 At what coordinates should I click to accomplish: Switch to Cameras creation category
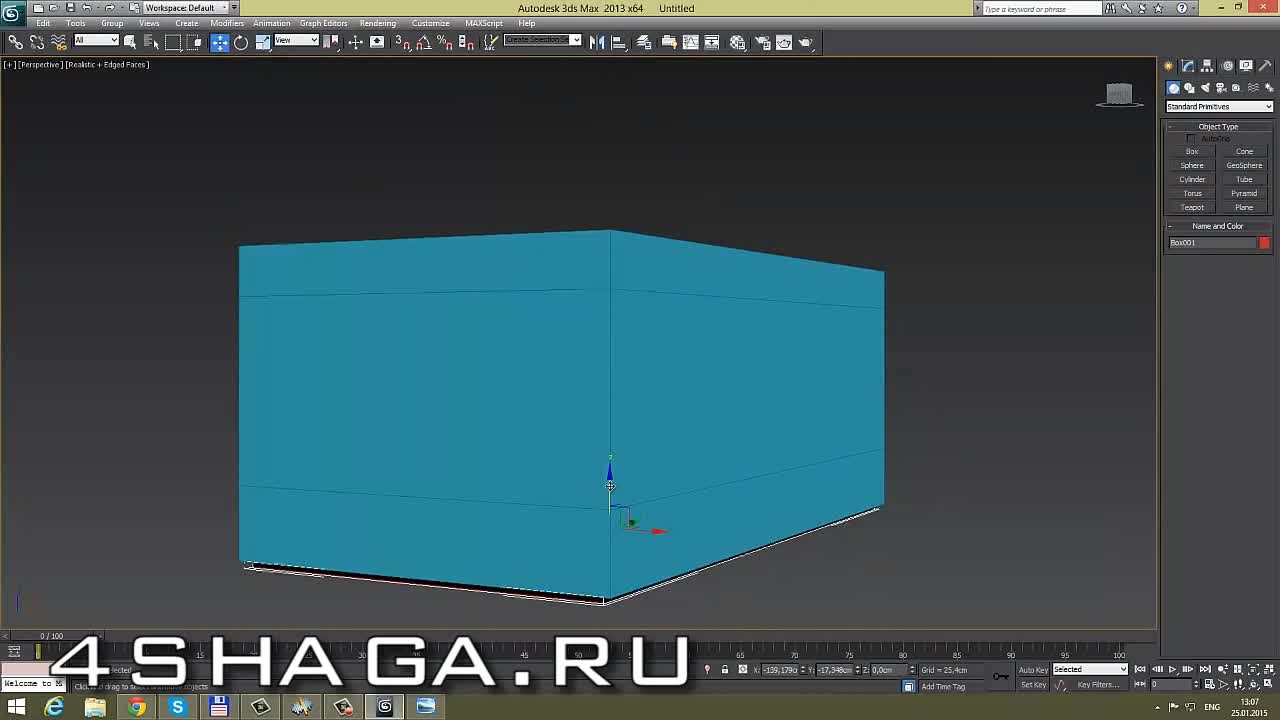pos(1221,88)
